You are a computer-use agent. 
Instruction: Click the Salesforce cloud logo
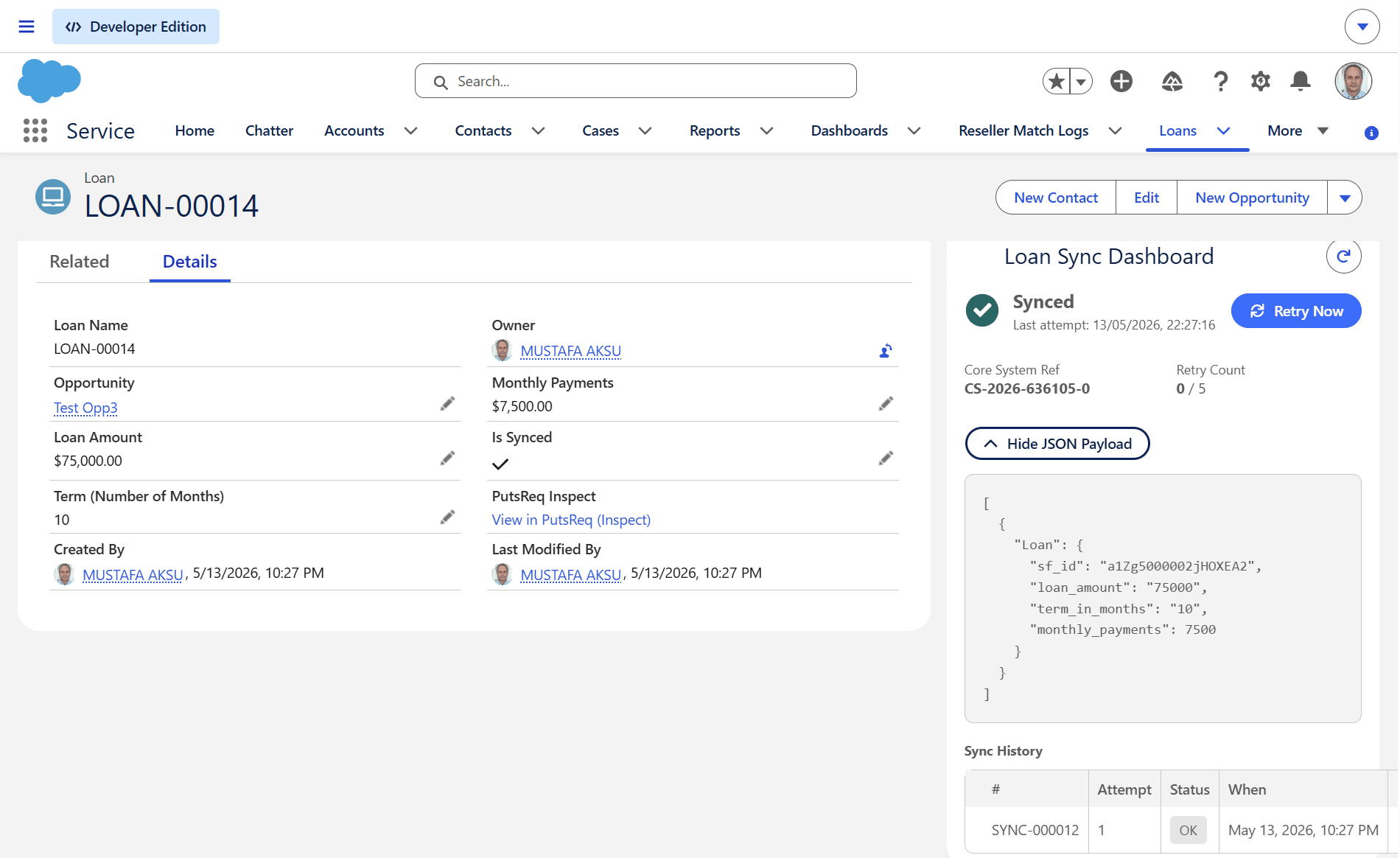click(x=49, y=80)
